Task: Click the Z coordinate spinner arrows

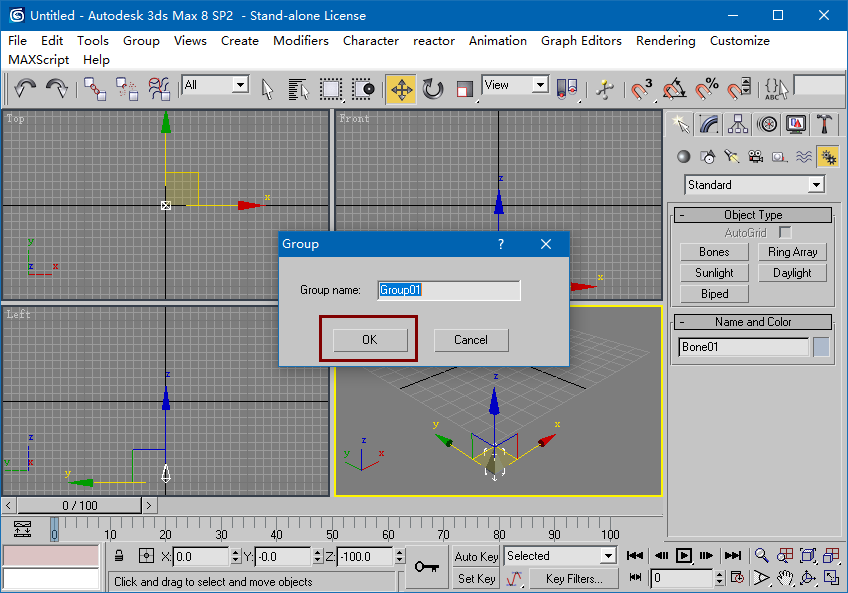Action: [399, 556]
